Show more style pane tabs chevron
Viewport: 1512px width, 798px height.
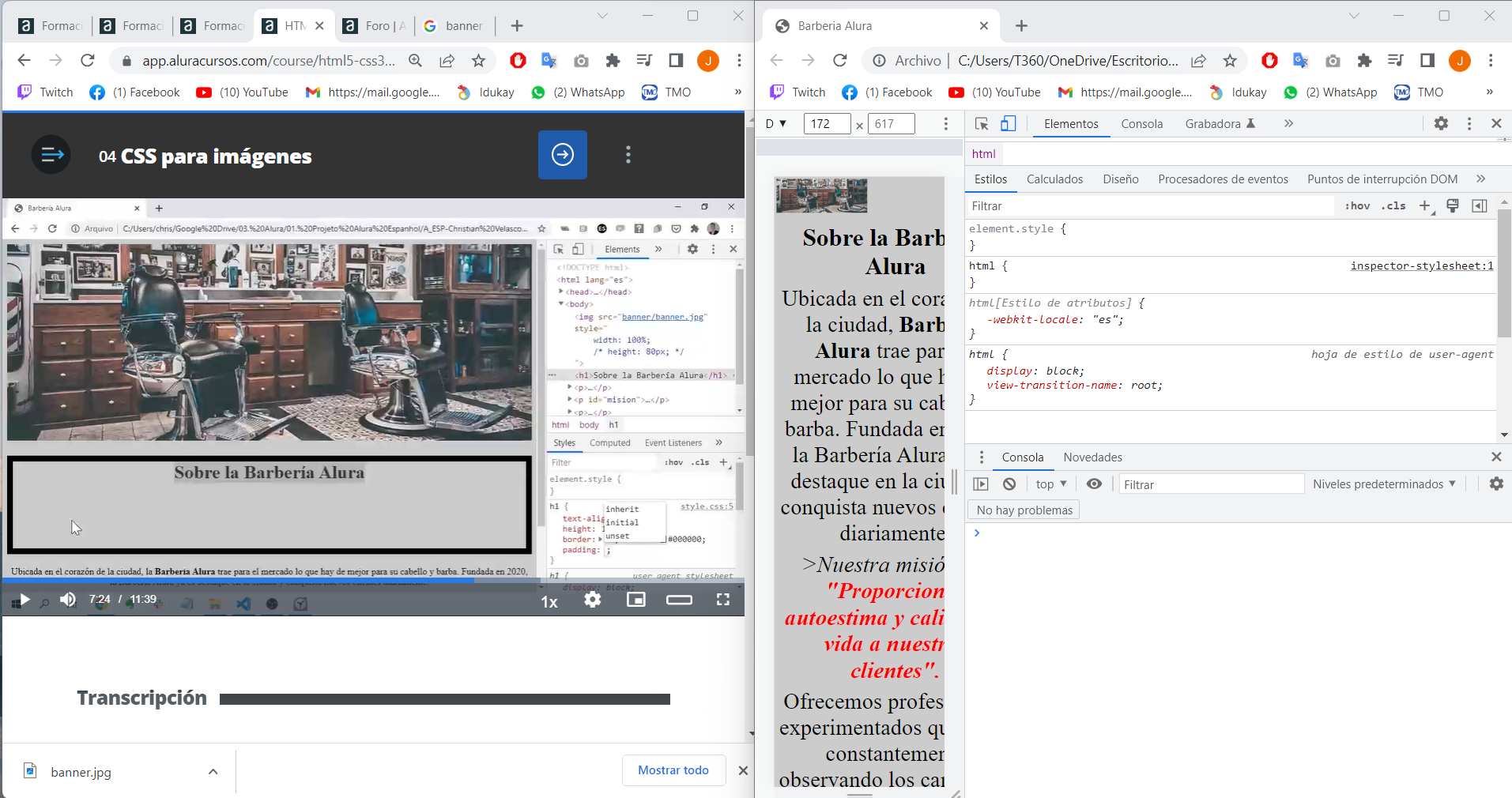click(1481, 179)
